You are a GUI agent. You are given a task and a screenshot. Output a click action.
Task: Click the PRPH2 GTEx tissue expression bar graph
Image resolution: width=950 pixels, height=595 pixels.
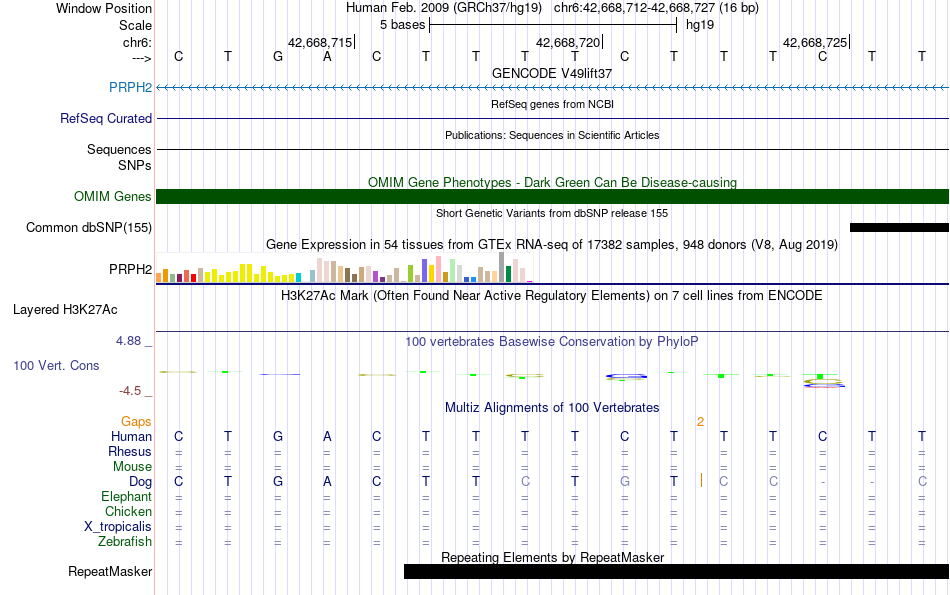click(344, 268)
